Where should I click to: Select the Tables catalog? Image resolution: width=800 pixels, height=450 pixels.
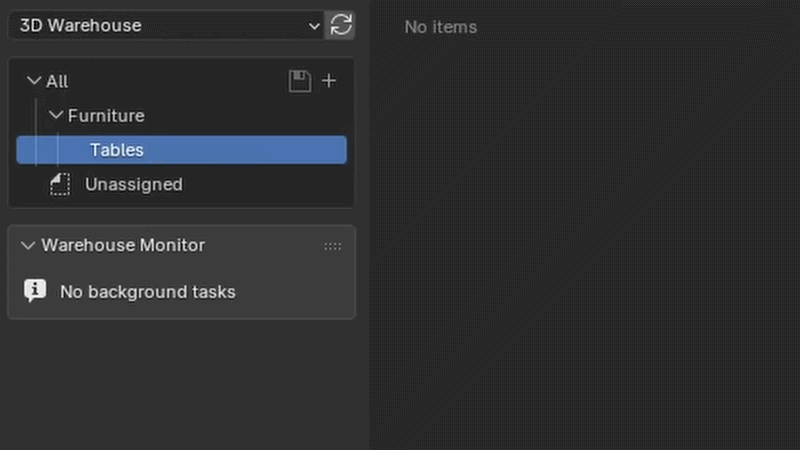181,150
